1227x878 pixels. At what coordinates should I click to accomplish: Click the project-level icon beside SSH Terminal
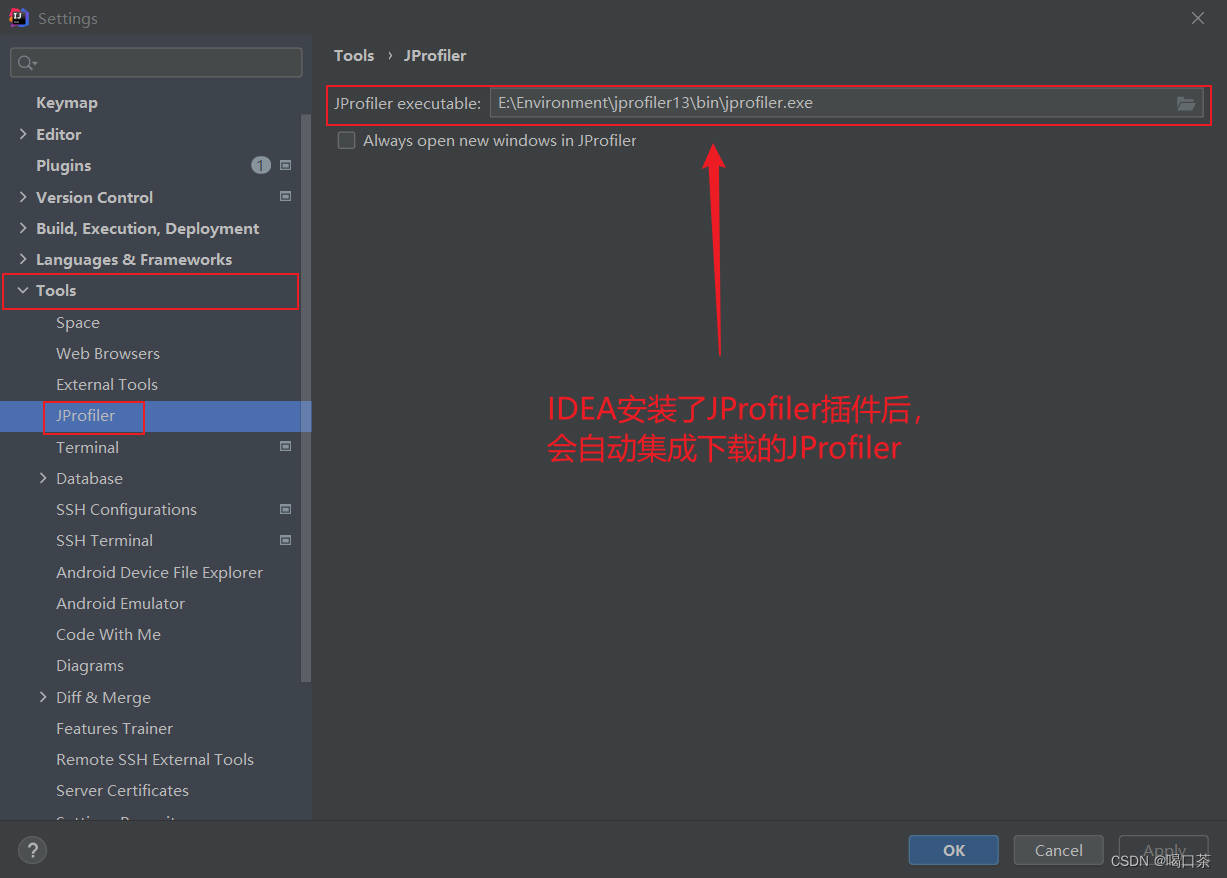pos(286,540)
